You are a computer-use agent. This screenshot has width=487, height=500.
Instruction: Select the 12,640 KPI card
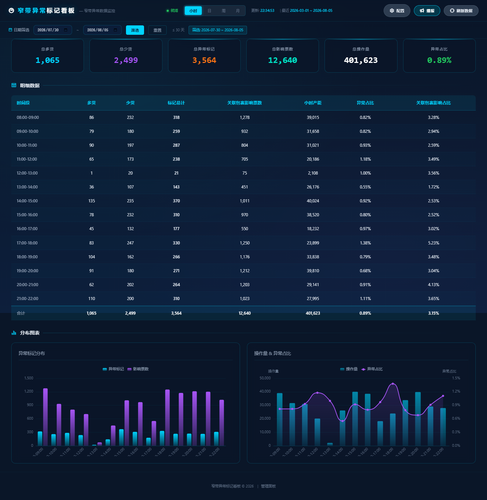point(283,56)
